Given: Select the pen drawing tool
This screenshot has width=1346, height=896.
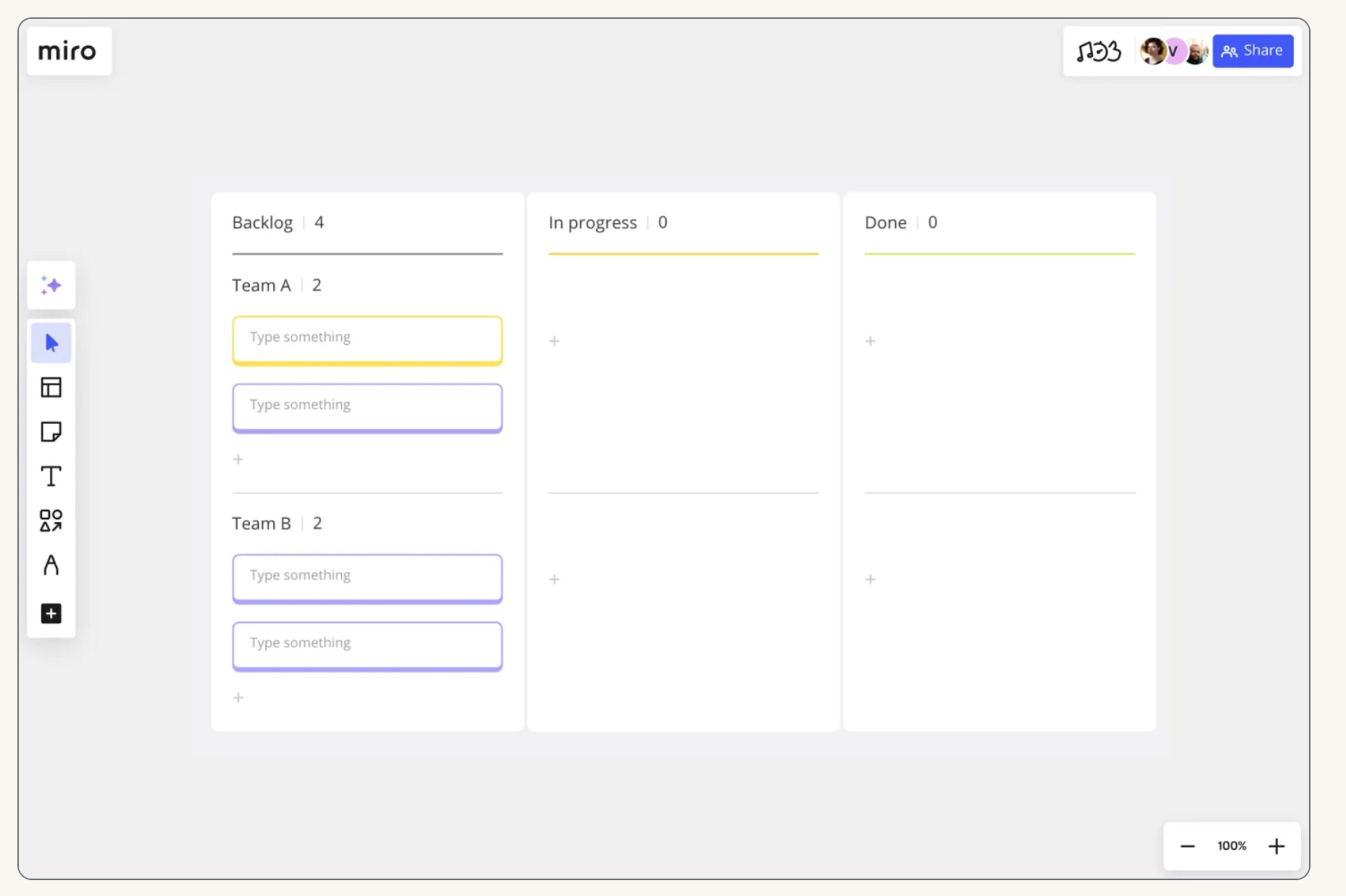Looking at the screenshot, I should 51,565.
